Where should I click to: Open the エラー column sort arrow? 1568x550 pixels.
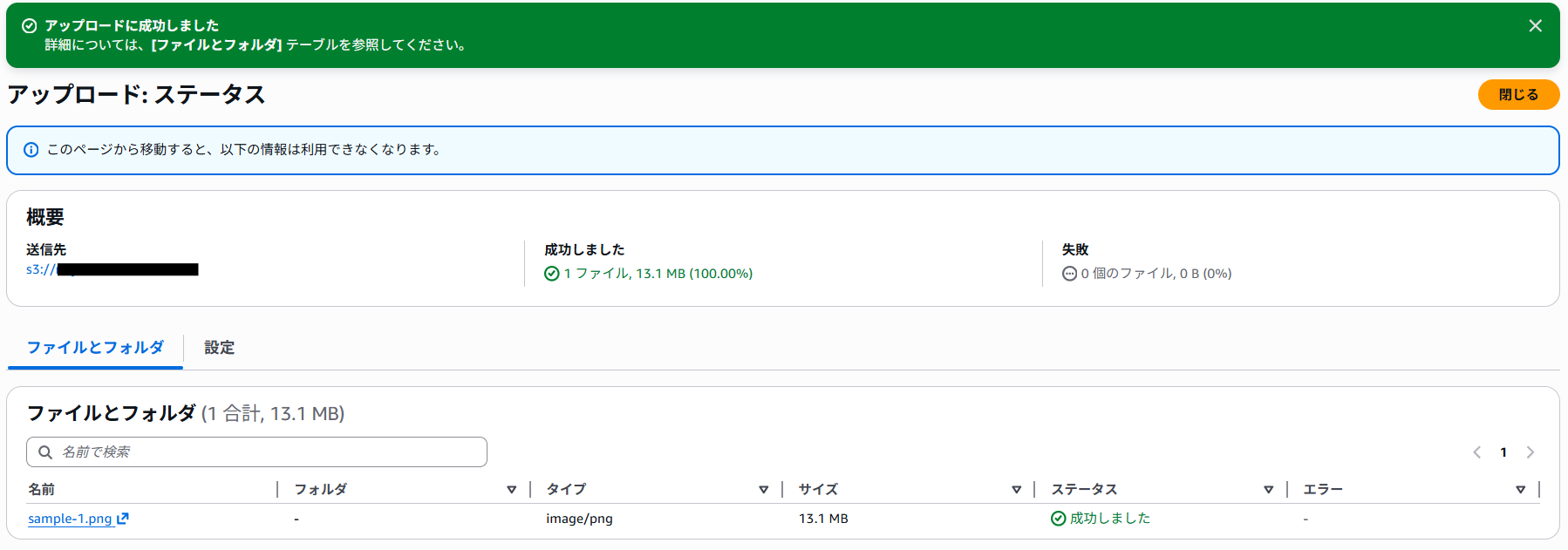[1521, 490]
